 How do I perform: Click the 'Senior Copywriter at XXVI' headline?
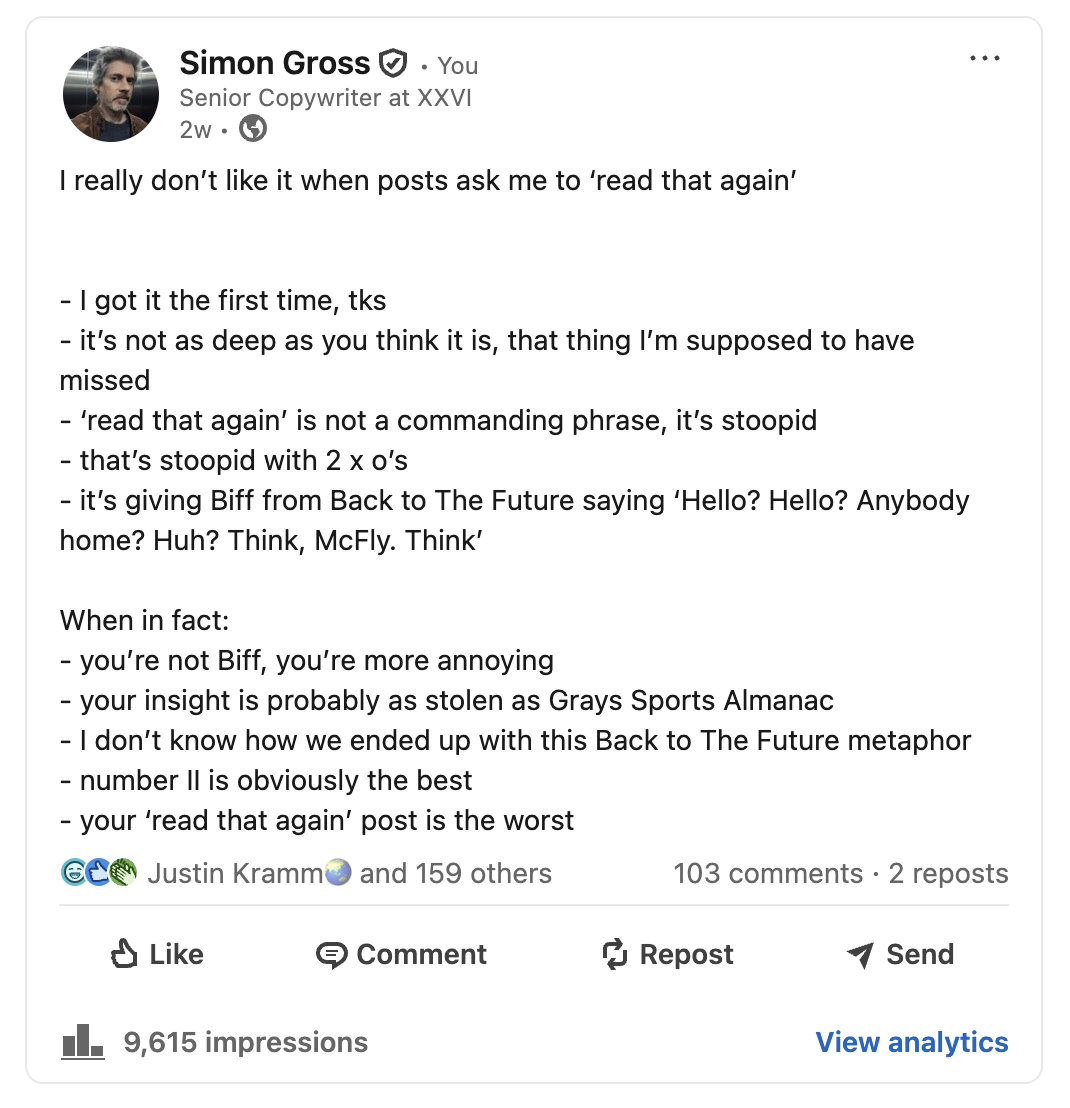(x=325, y=98)
